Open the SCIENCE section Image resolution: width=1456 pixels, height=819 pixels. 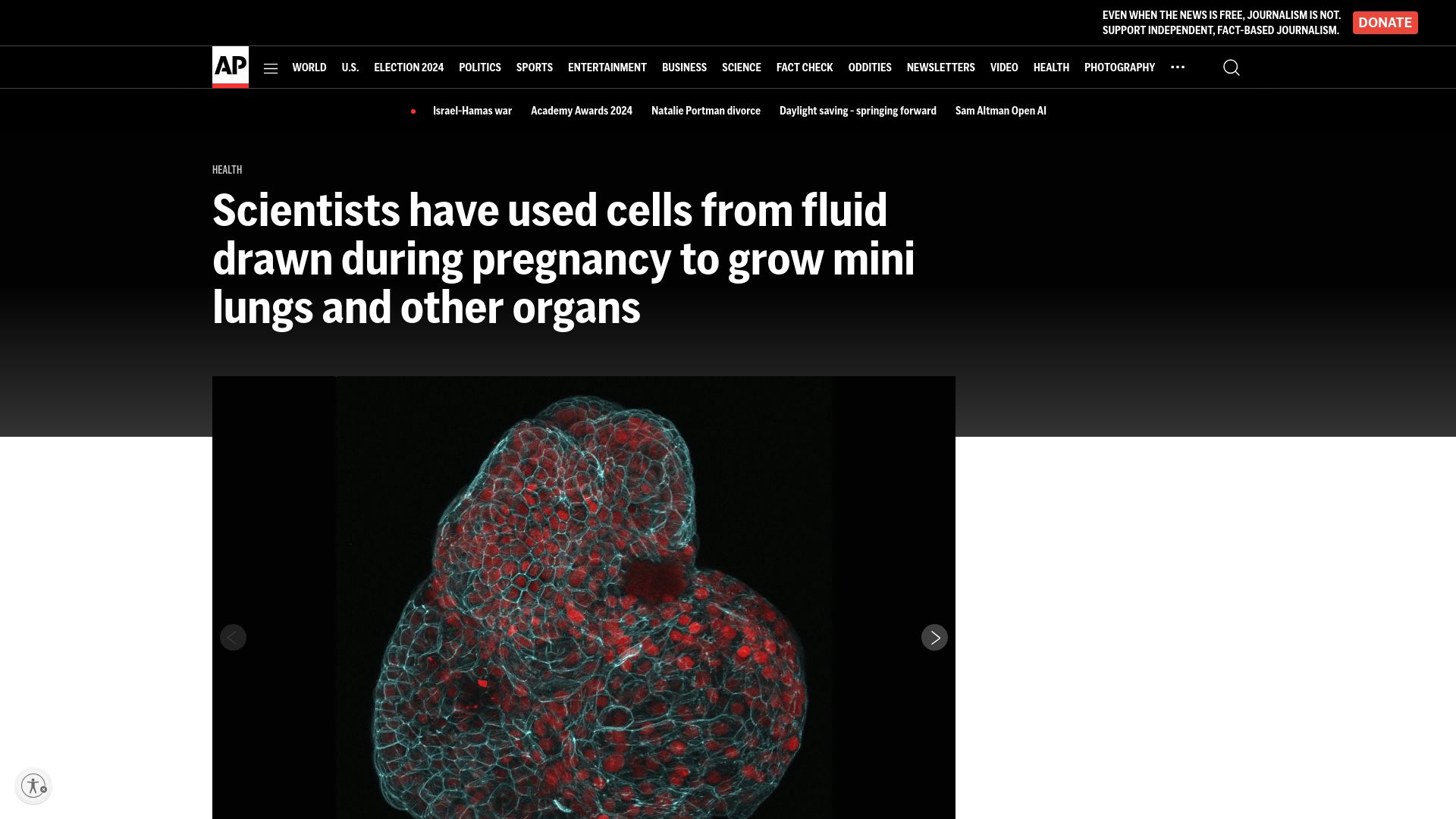(x=742, y=67)
